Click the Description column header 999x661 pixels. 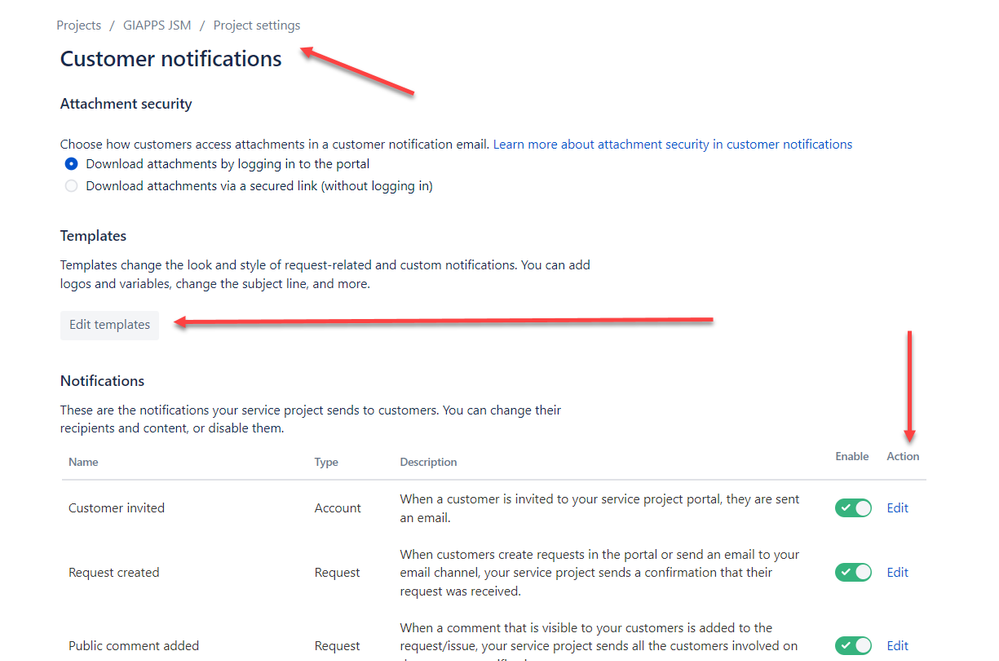428,462
